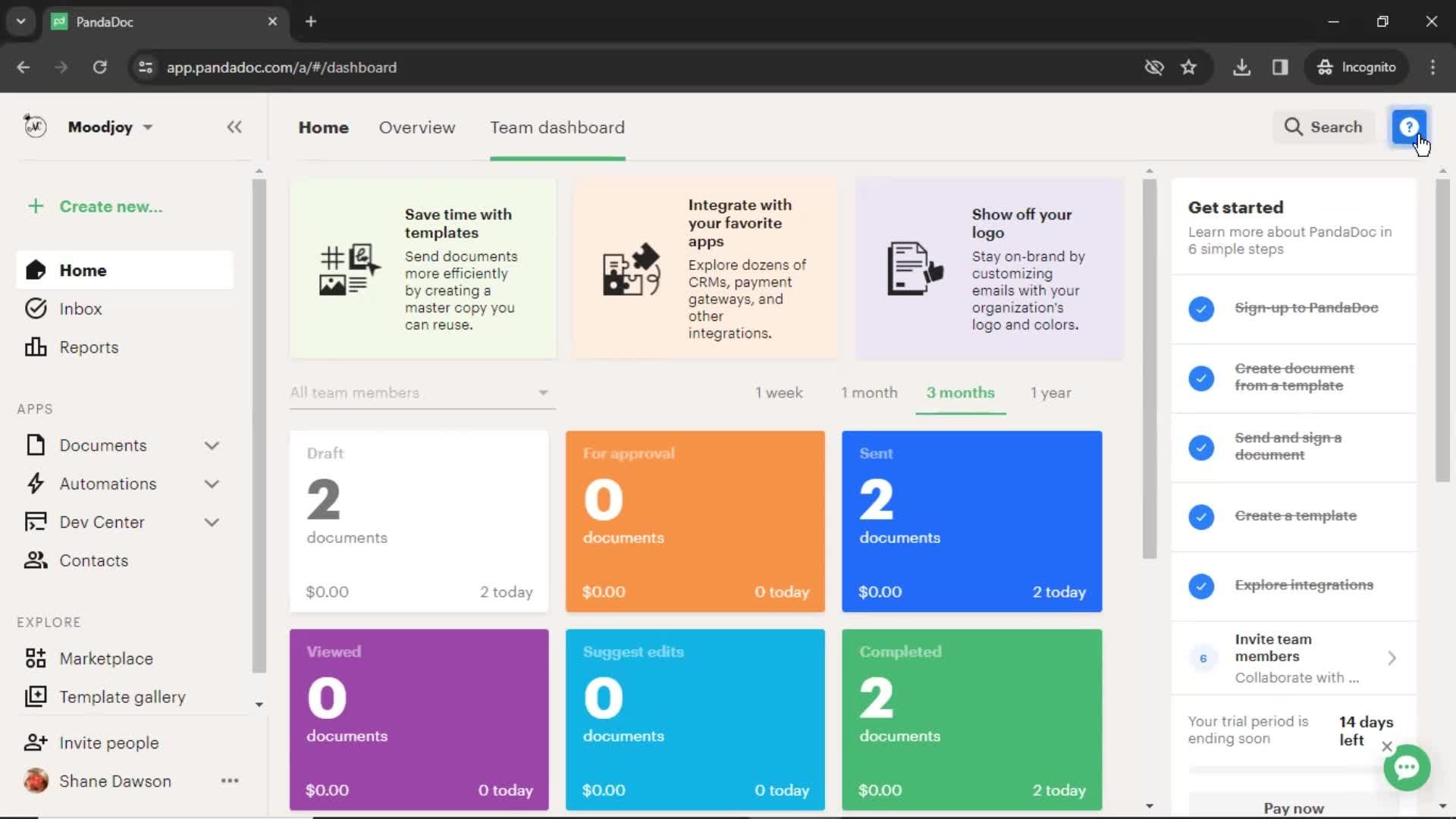Viewport: 1456px width, 819px height.
Task: Navigate to Reports section
Action: pyautogui.click(x=89, y=347)
